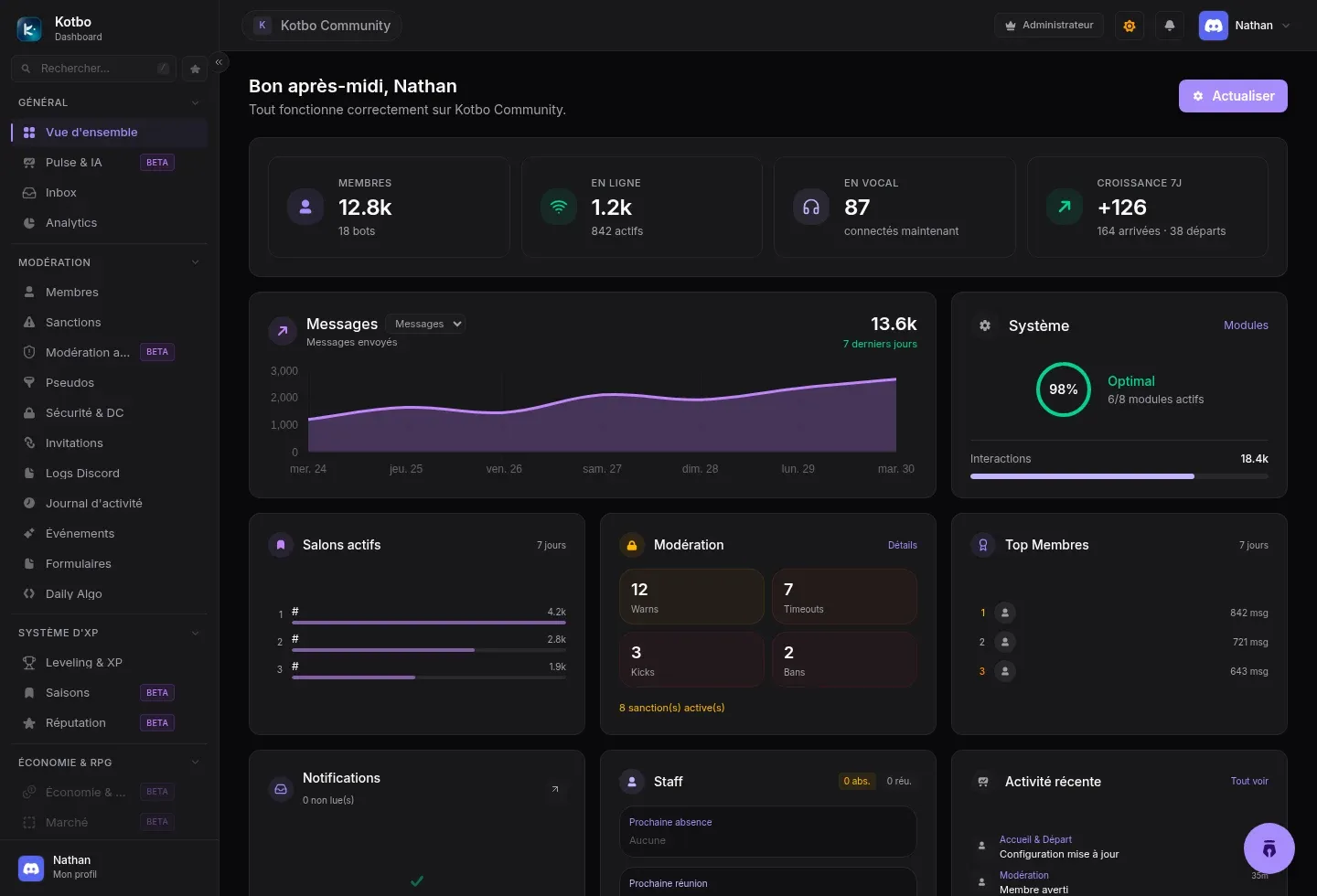The height and width of the screenshot is (896, 1317).
Task: Collapse the MODÉRATION section chevron
Action: [x=195, y=262]
